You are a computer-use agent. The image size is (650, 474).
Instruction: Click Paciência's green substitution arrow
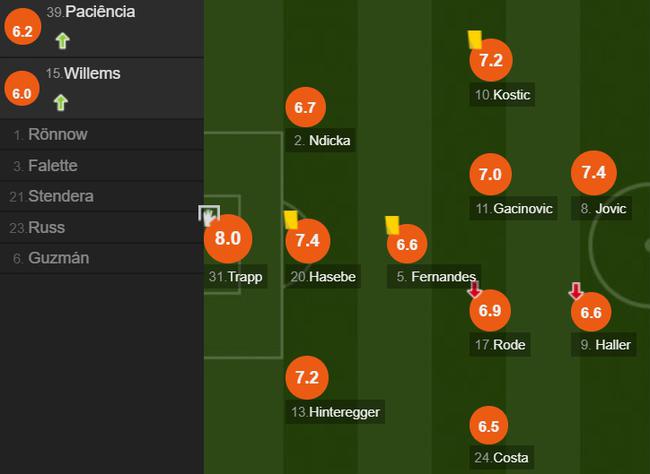[63, 41]
